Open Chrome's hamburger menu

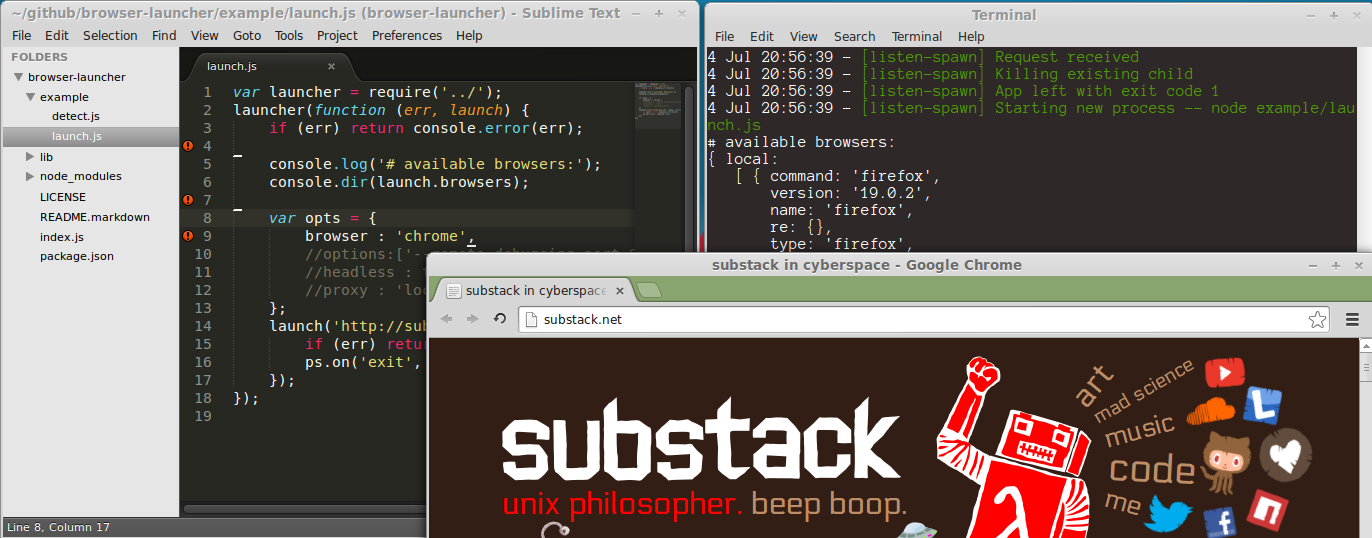click(x=1352, y=320)
